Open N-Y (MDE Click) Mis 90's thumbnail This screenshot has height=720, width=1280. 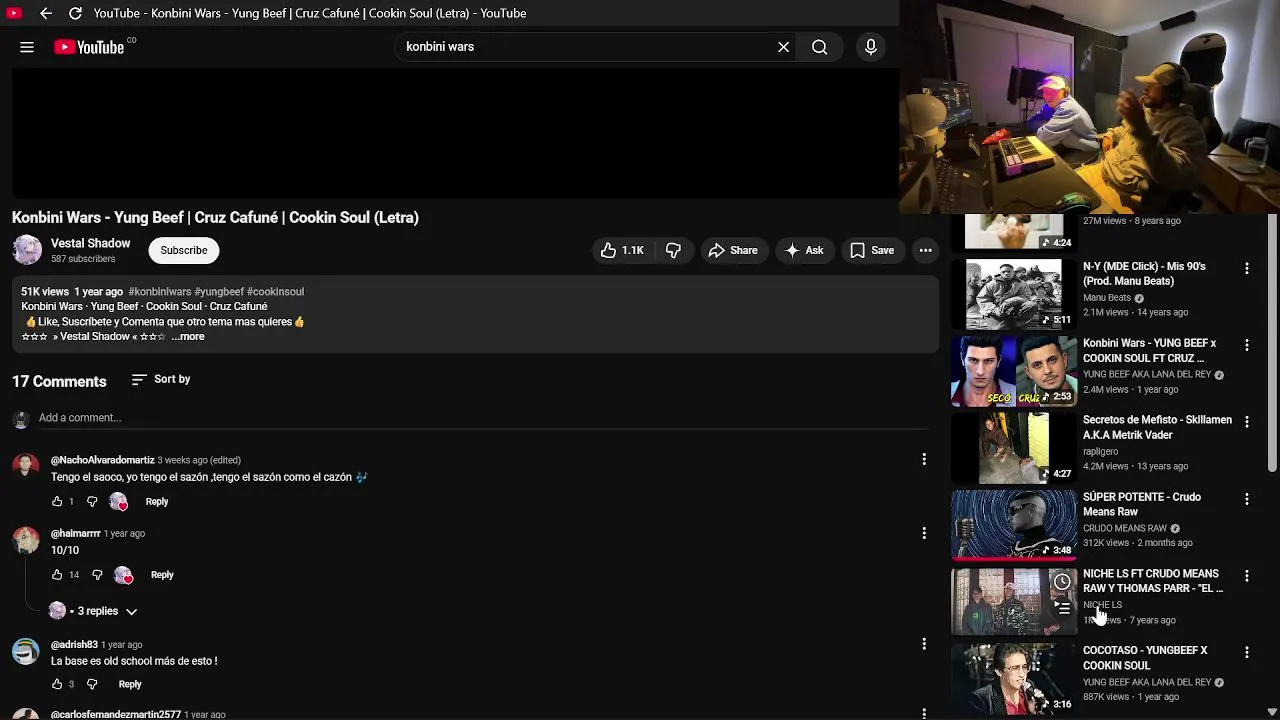click(x=1014, y=294)
